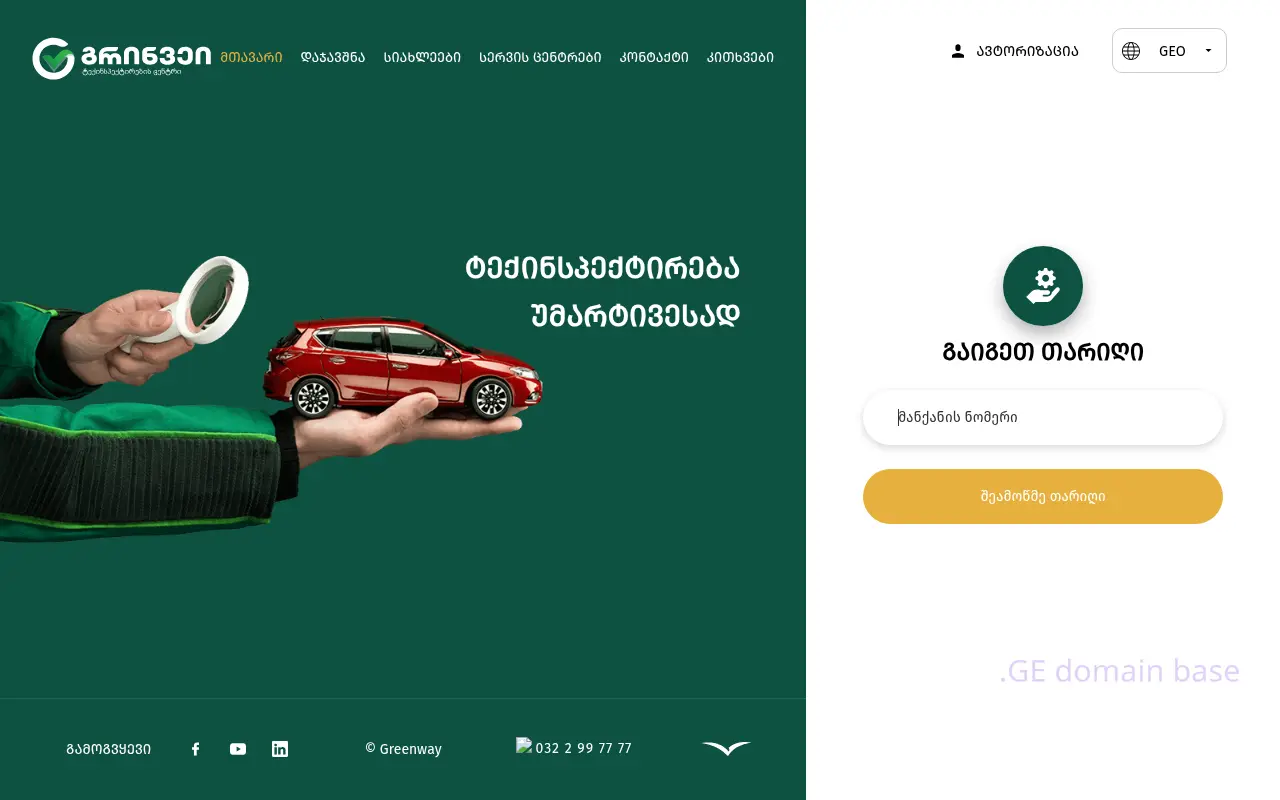Open the YouTube channel icon in footer

(238, 749)
